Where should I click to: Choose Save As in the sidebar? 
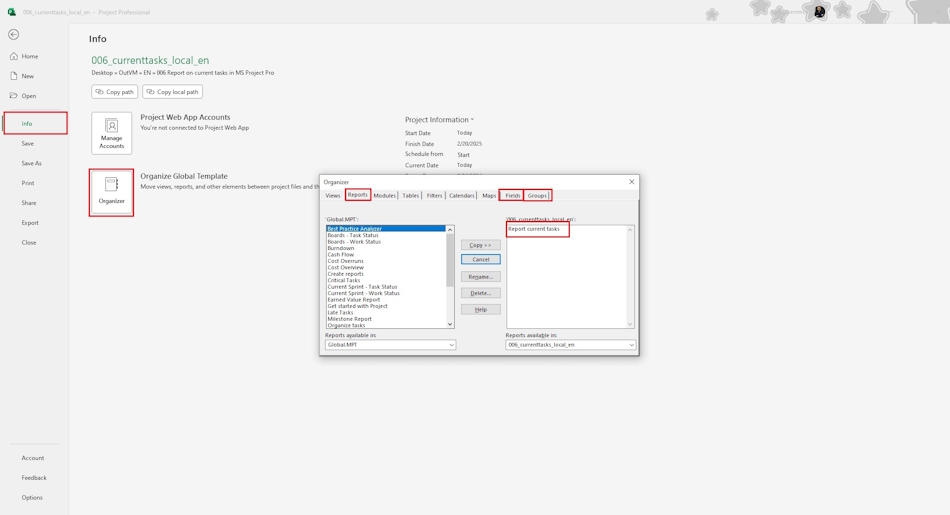tap(32, 164)
